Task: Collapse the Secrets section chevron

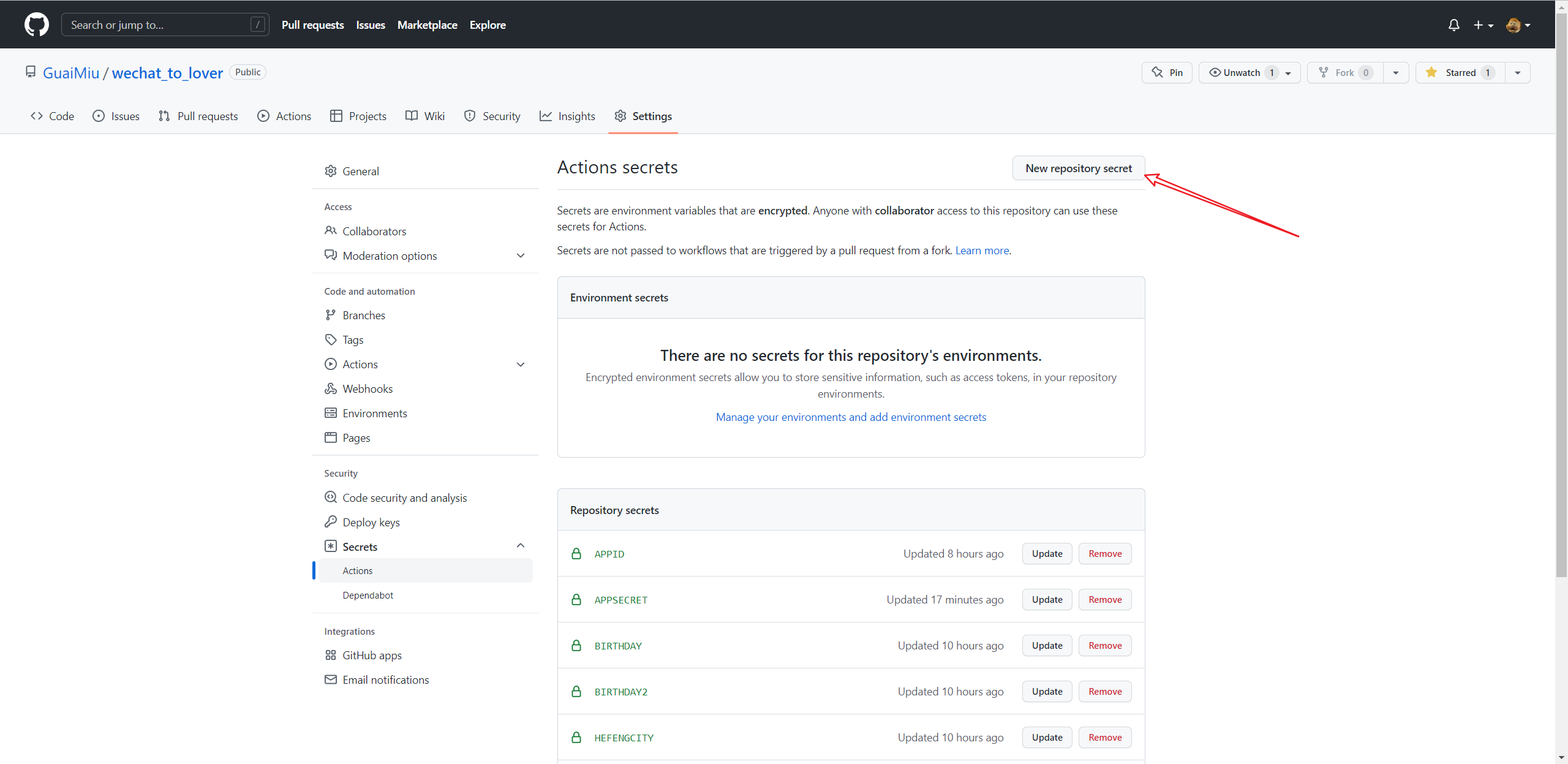Action: point(521,546)
